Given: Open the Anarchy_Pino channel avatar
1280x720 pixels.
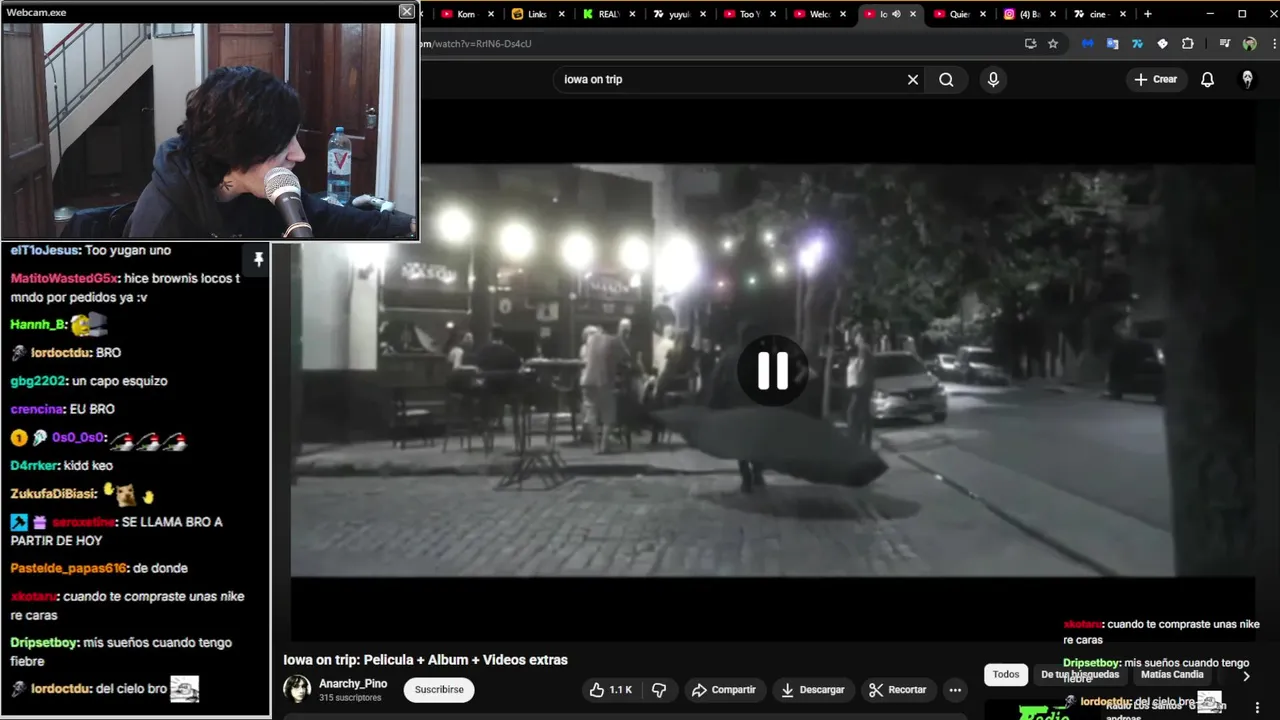Looking at the screenshot, I should (297, 689).
